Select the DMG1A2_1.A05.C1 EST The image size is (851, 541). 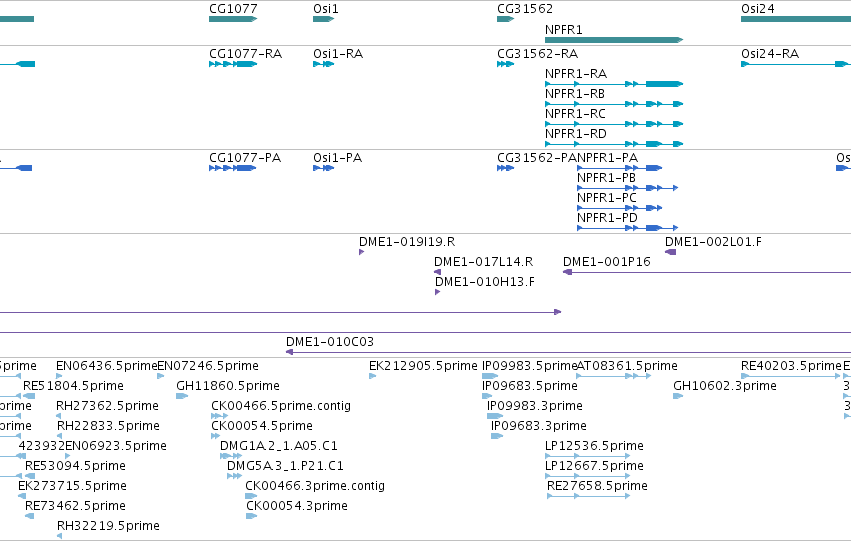(x=231, y=456)
